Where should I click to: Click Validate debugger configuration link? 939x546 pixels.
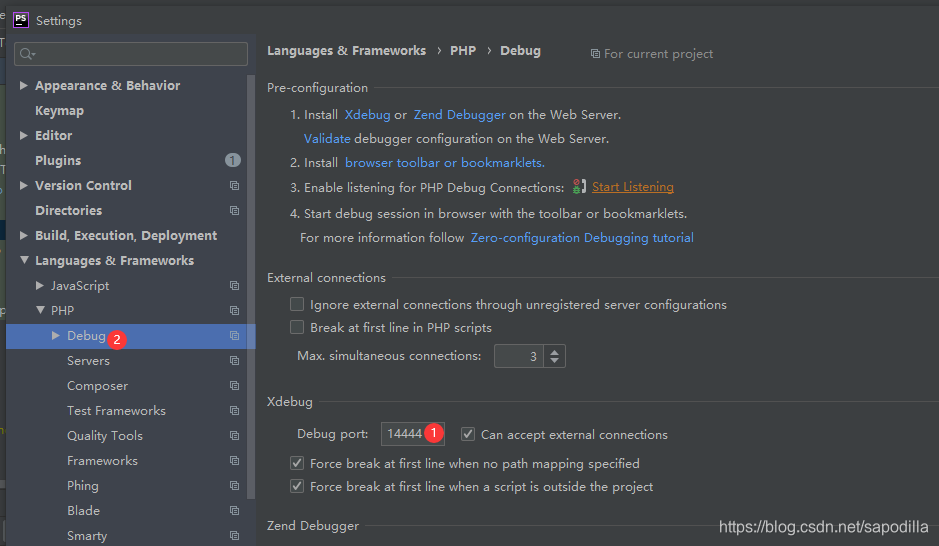(x=327, y=138)
